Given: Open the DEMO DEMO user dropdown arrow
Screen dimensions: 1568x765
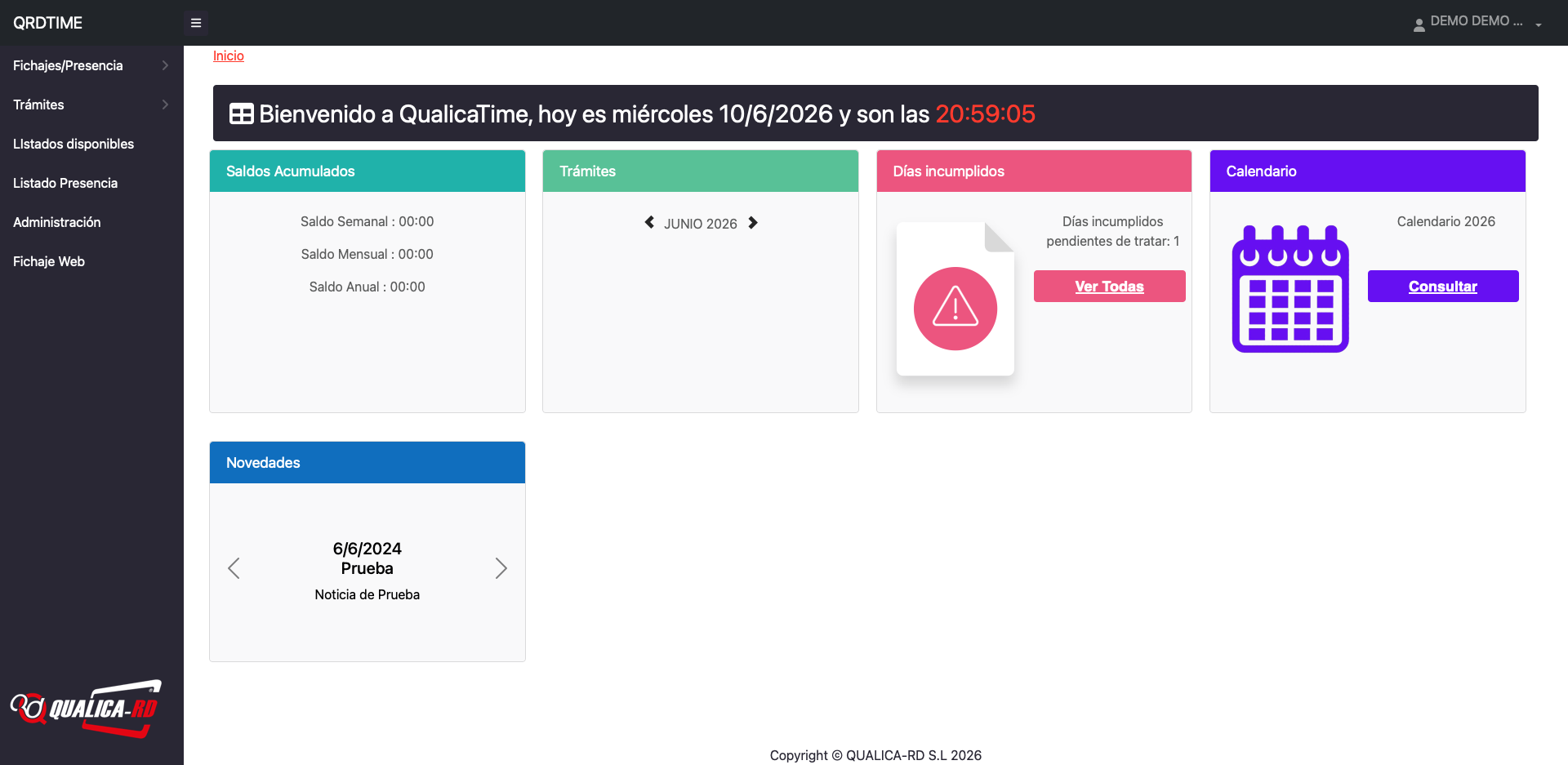Looking at the screenshot, I should (1539, 25).
